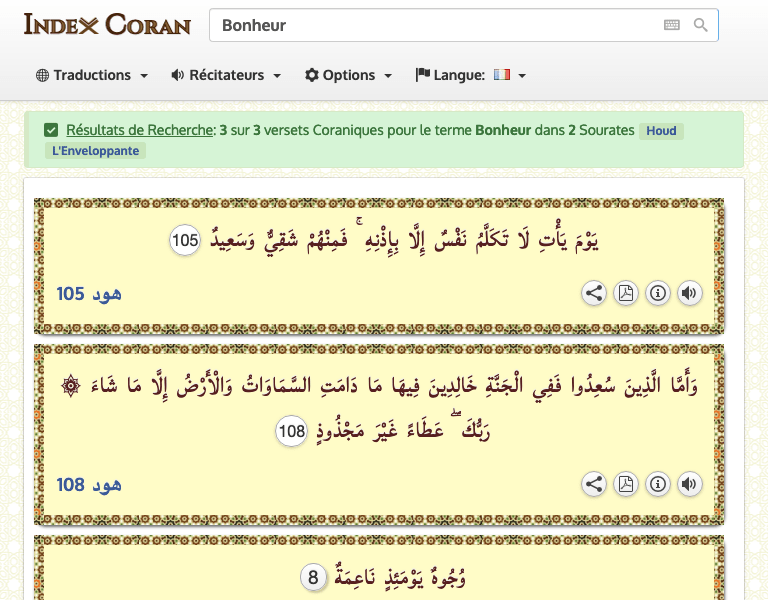Toggle the green search results checkbox
This screenshot has height=600, width=768.
[x=51, y=130]
